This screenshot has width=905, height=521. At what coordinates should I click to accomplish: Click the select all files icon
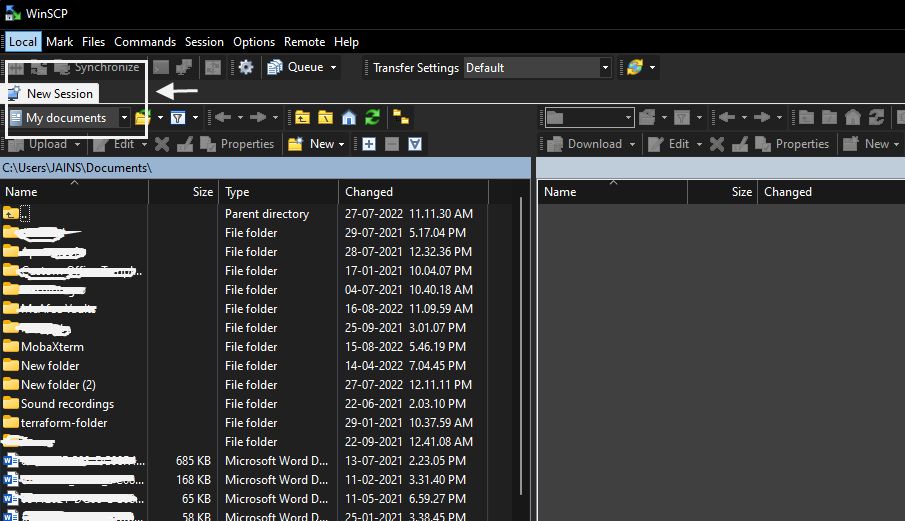(x=415, y=144)
